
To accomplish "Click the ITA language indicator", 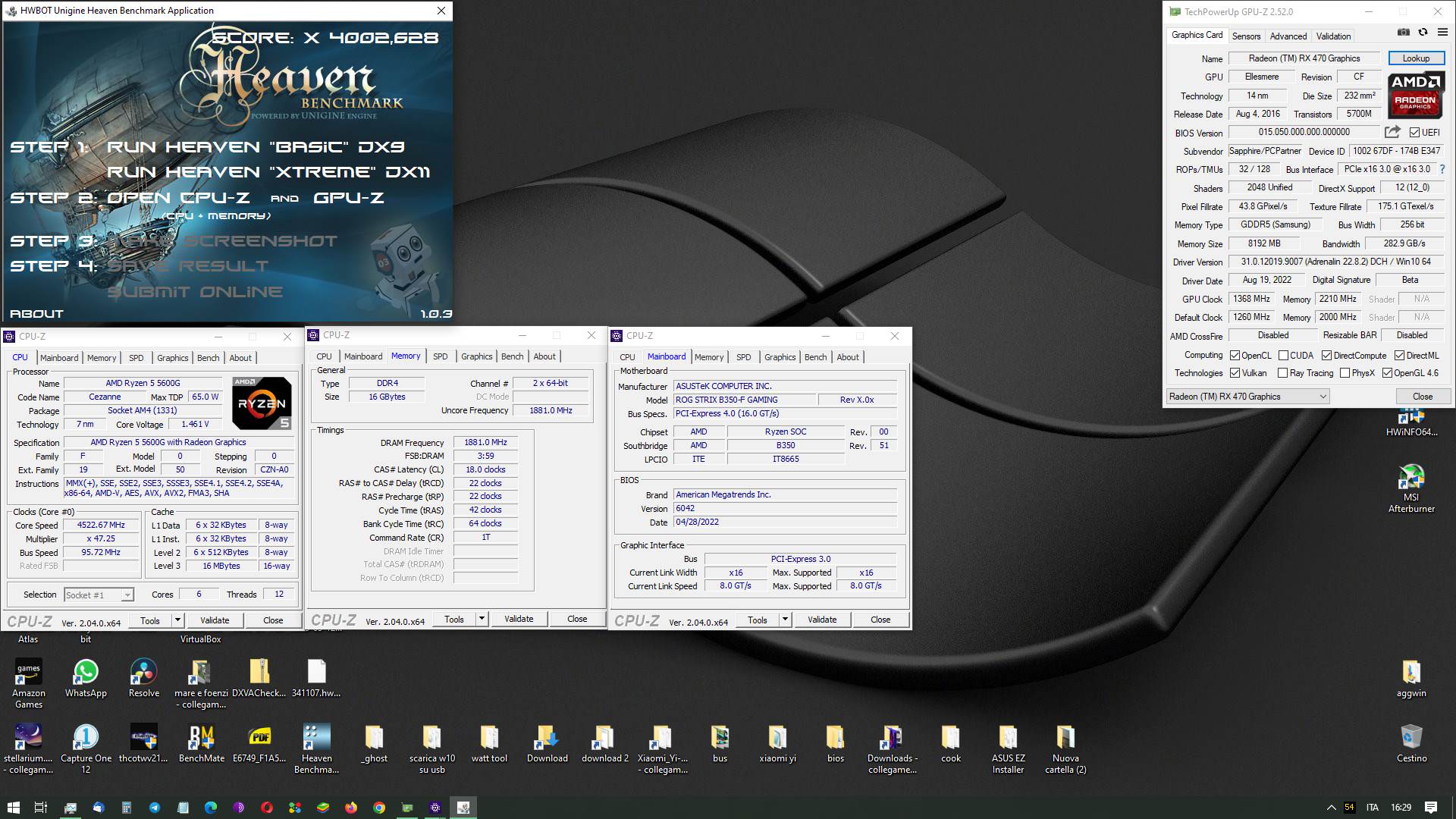I will point(1372,808).
